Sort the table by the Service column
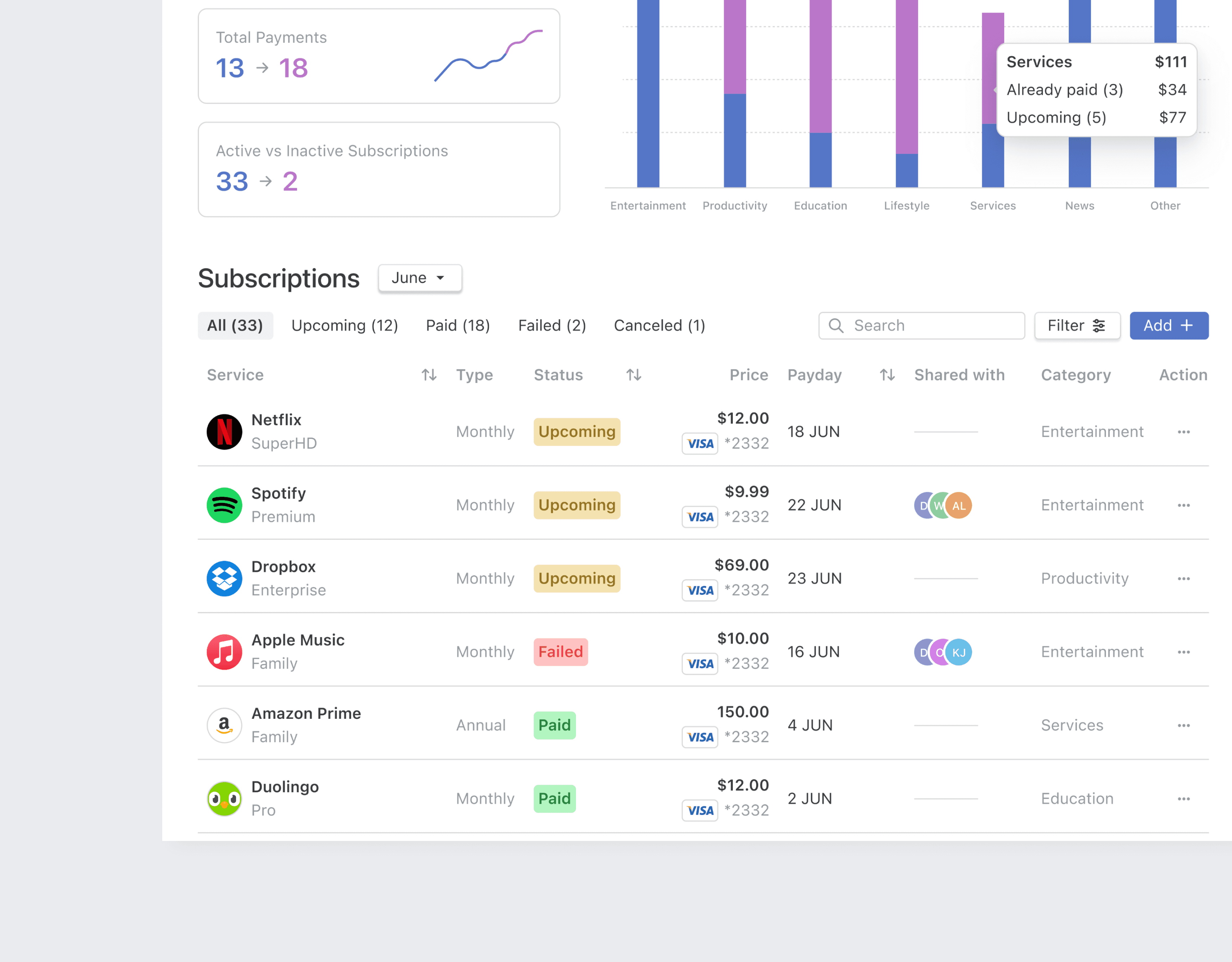This screenshot has width=1232, height=962. pos(429,375)
